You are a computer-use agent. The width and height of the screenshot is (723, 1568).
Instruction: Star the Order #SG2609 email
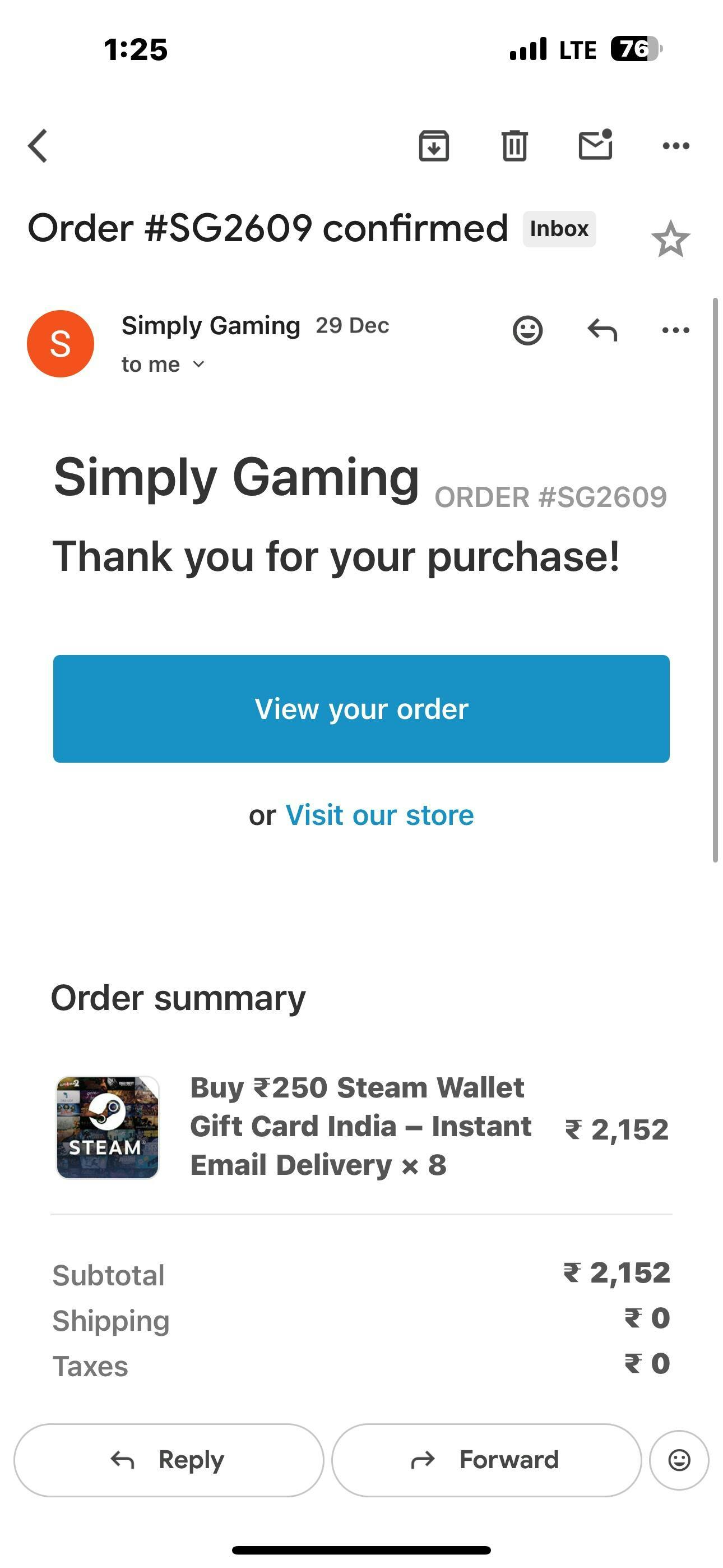pyautogui.click(x=670, y=239)
